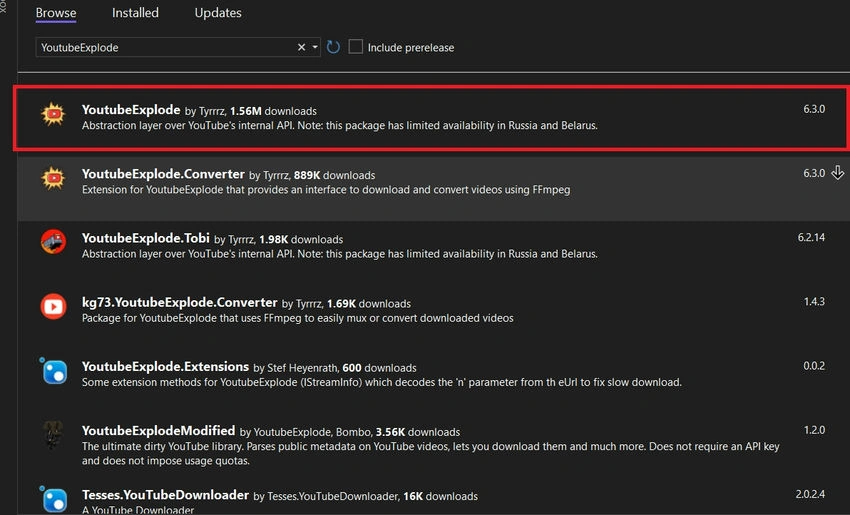Click author Stef Heyenrath text

[x=302, y=368]
